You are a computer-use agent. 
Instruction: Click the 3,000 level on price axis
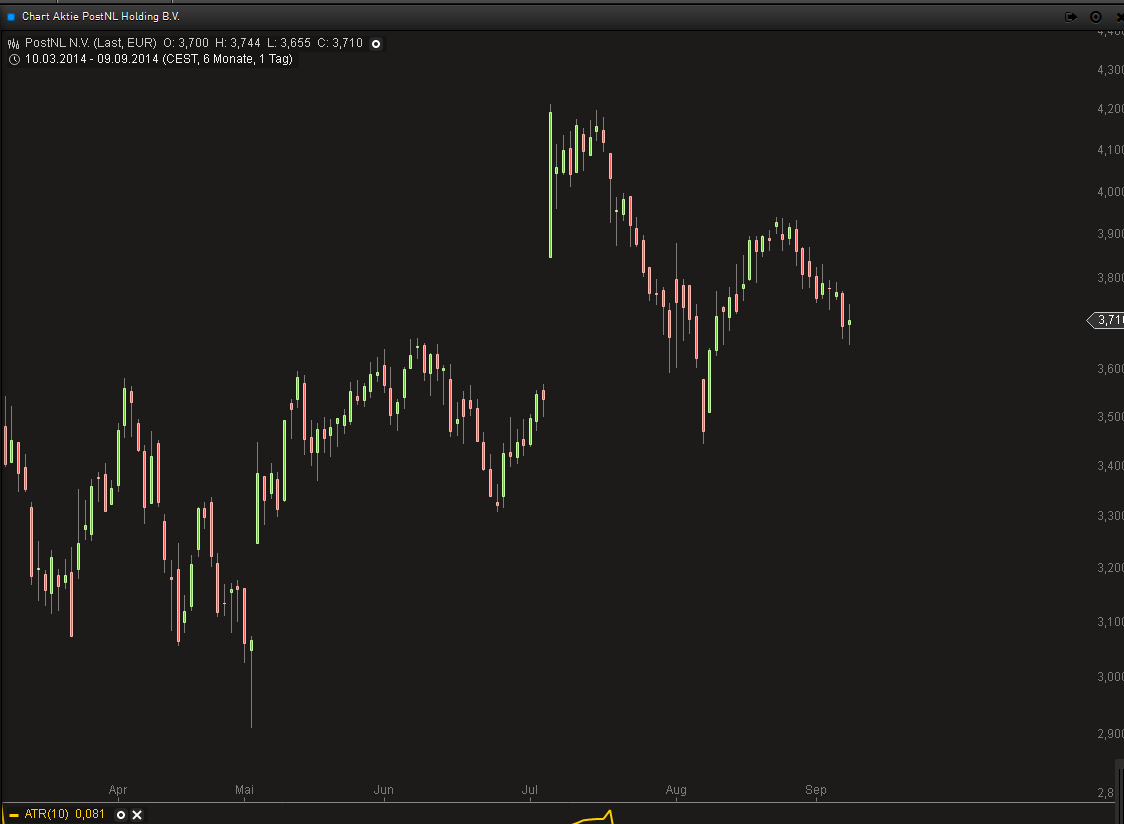click(x=1108, y=677)
